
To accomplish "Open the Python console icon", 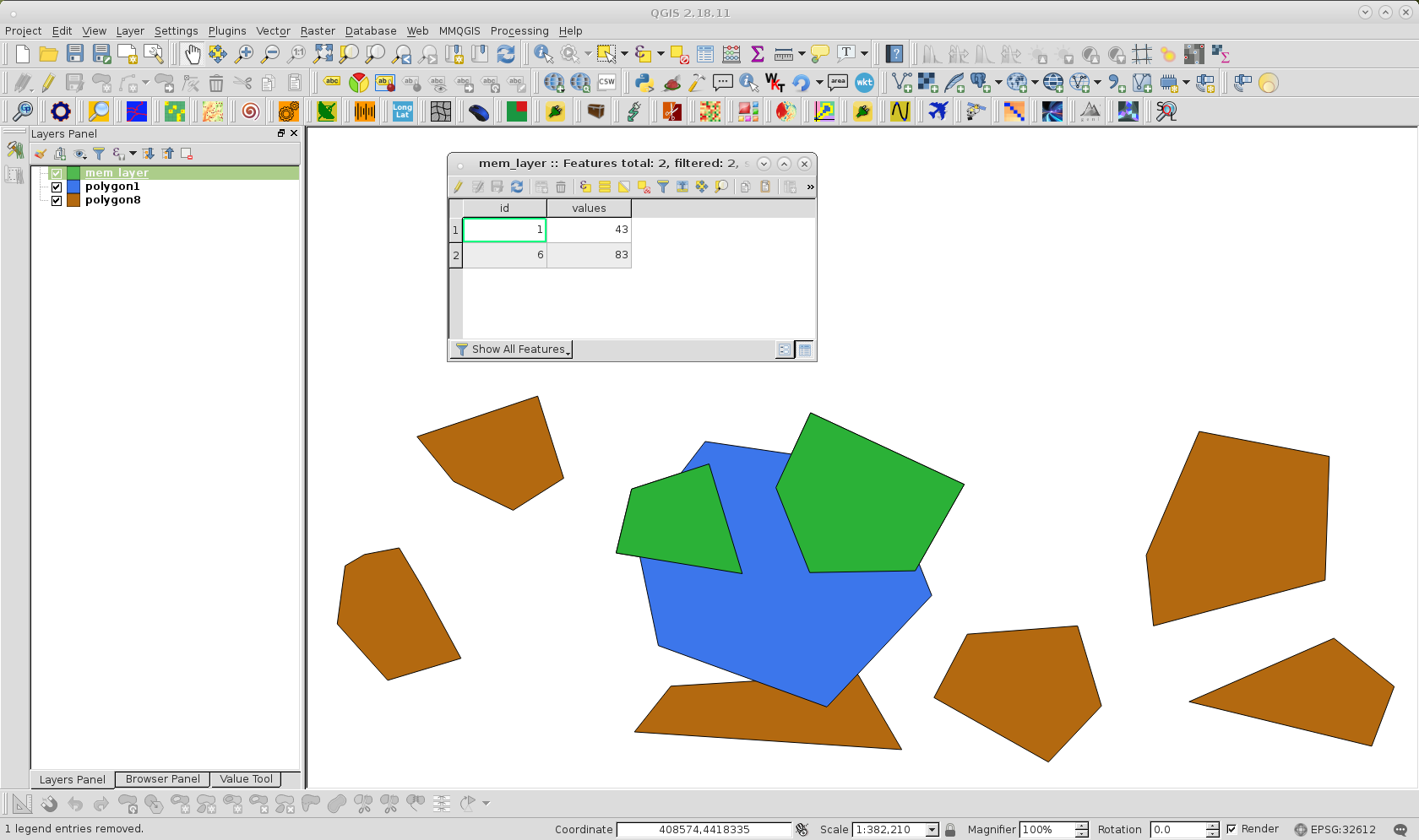I will coord(644,83).
